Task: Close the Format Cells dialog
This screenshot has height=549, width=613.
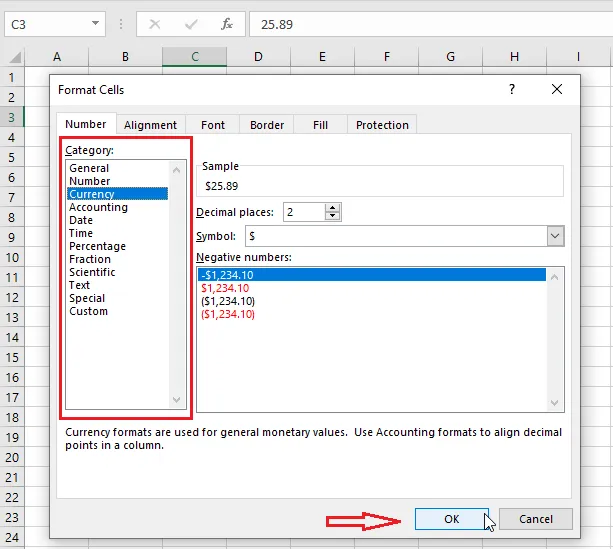Action: pos(557,90)
